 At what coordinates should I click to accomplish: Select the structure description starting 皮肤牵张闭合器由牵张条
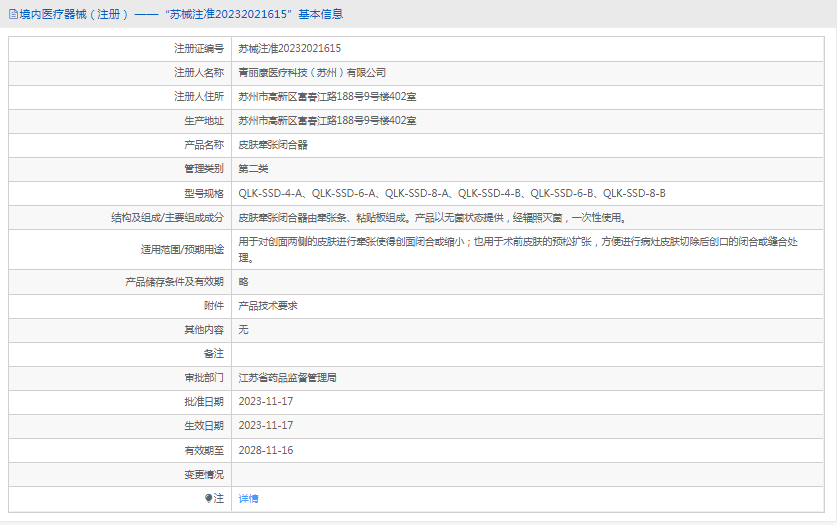pyautogui.click(x=432, y=217)
